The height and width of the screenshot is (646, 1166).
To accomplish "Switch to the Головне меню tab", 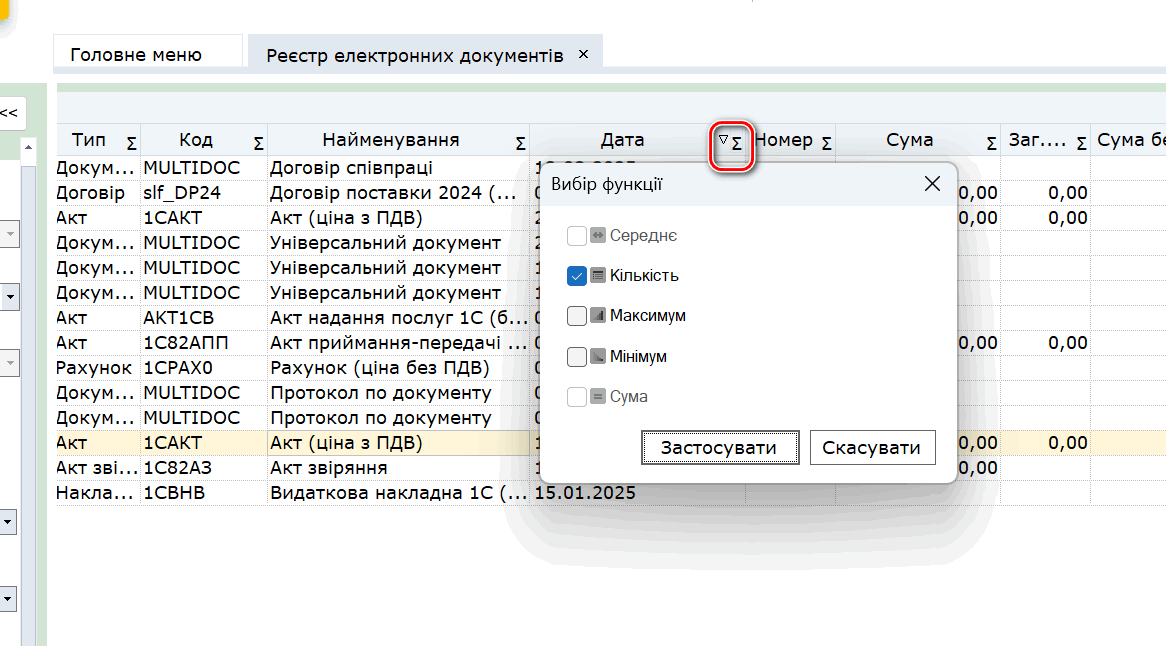I will point(136,55).
